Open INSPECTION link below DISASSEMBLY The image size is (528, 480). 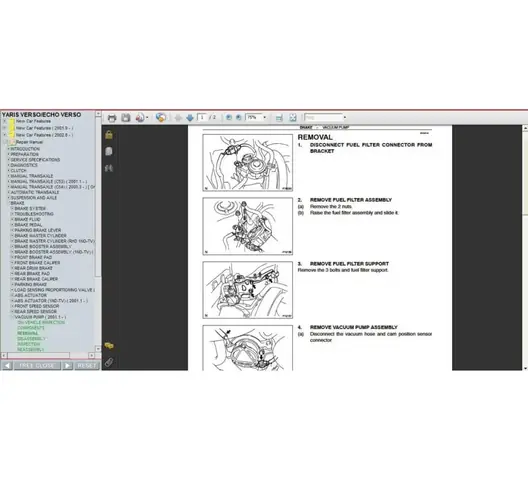pos(29,344)
